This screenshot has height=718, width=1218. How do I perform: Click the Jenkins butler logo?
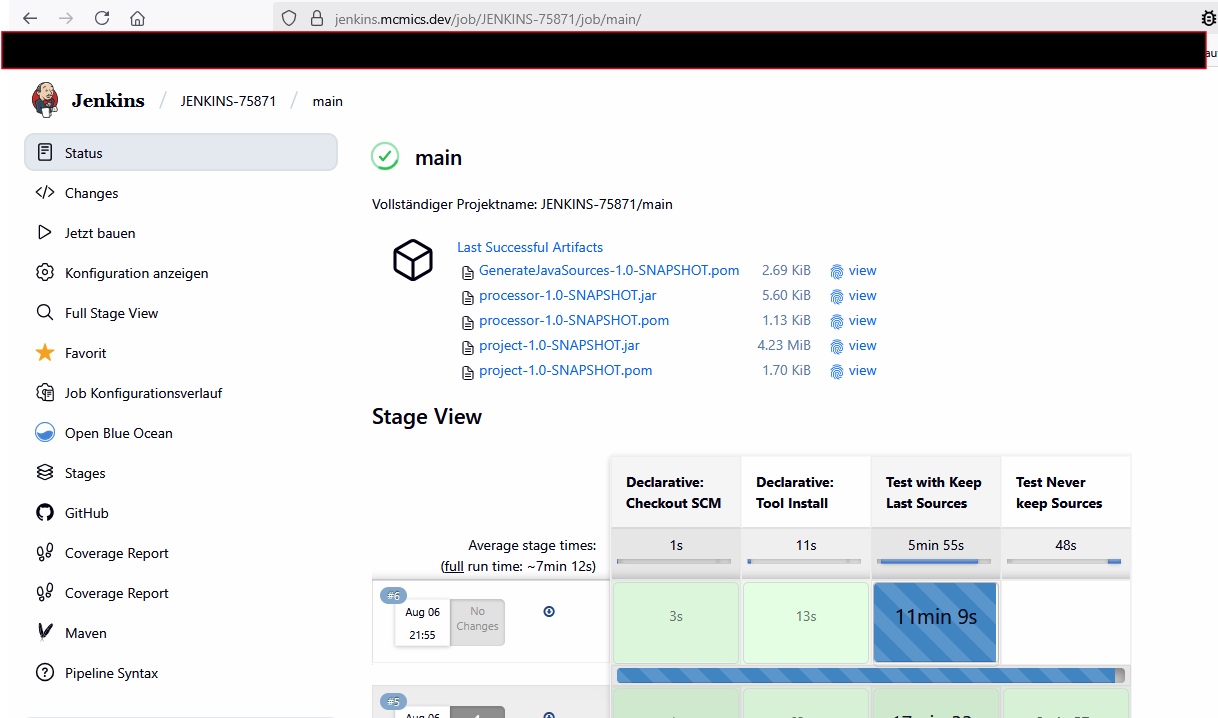click(45, 99)
